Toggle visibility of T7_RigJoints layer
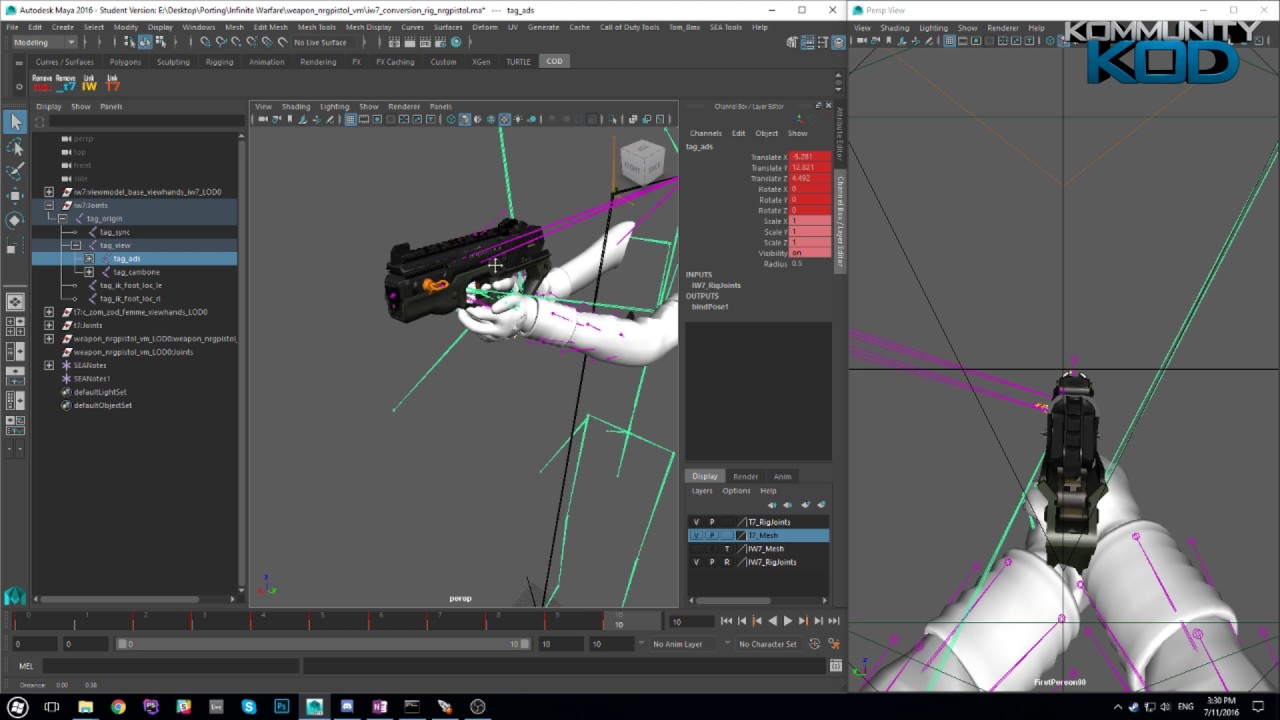The image size is (1280, 720). click(x=696, y=522)
